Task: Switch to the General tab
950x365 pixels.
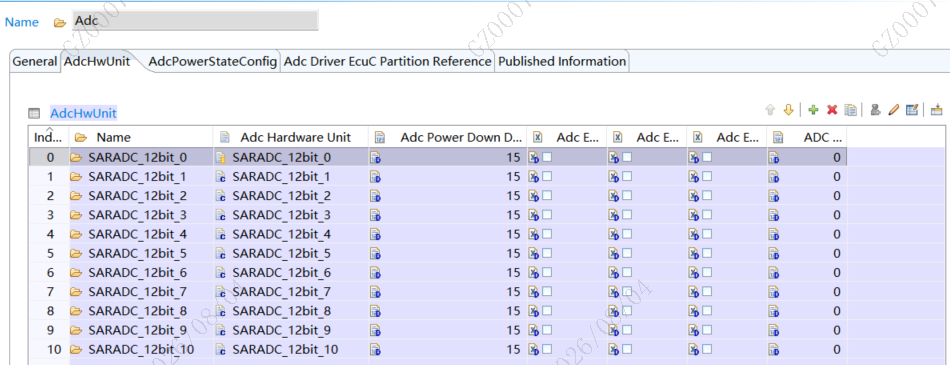Action: (x=35, y=62)
